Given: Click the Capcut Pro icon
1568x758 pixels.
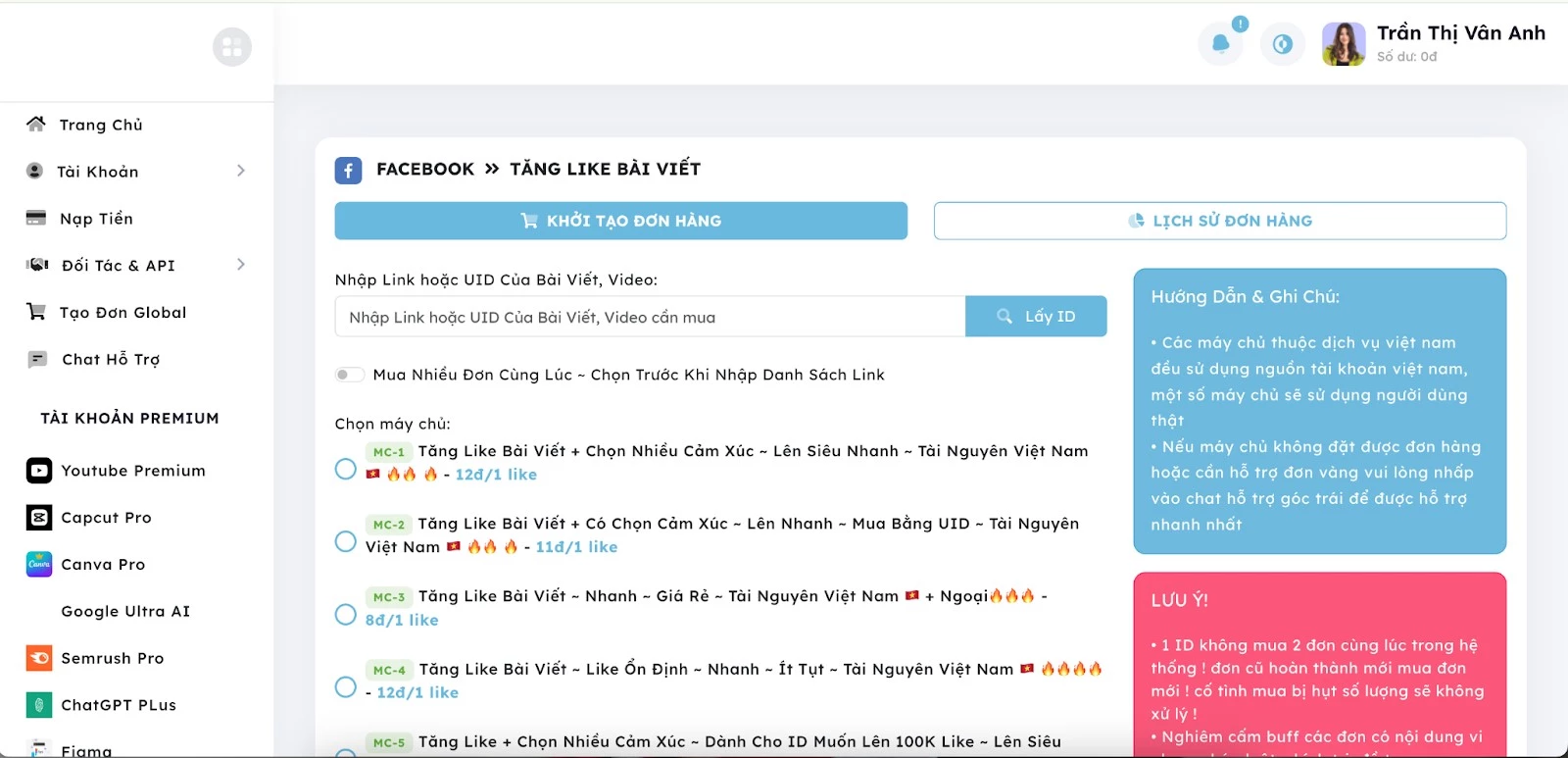Looking at the screenshot, I should point(39,518).
